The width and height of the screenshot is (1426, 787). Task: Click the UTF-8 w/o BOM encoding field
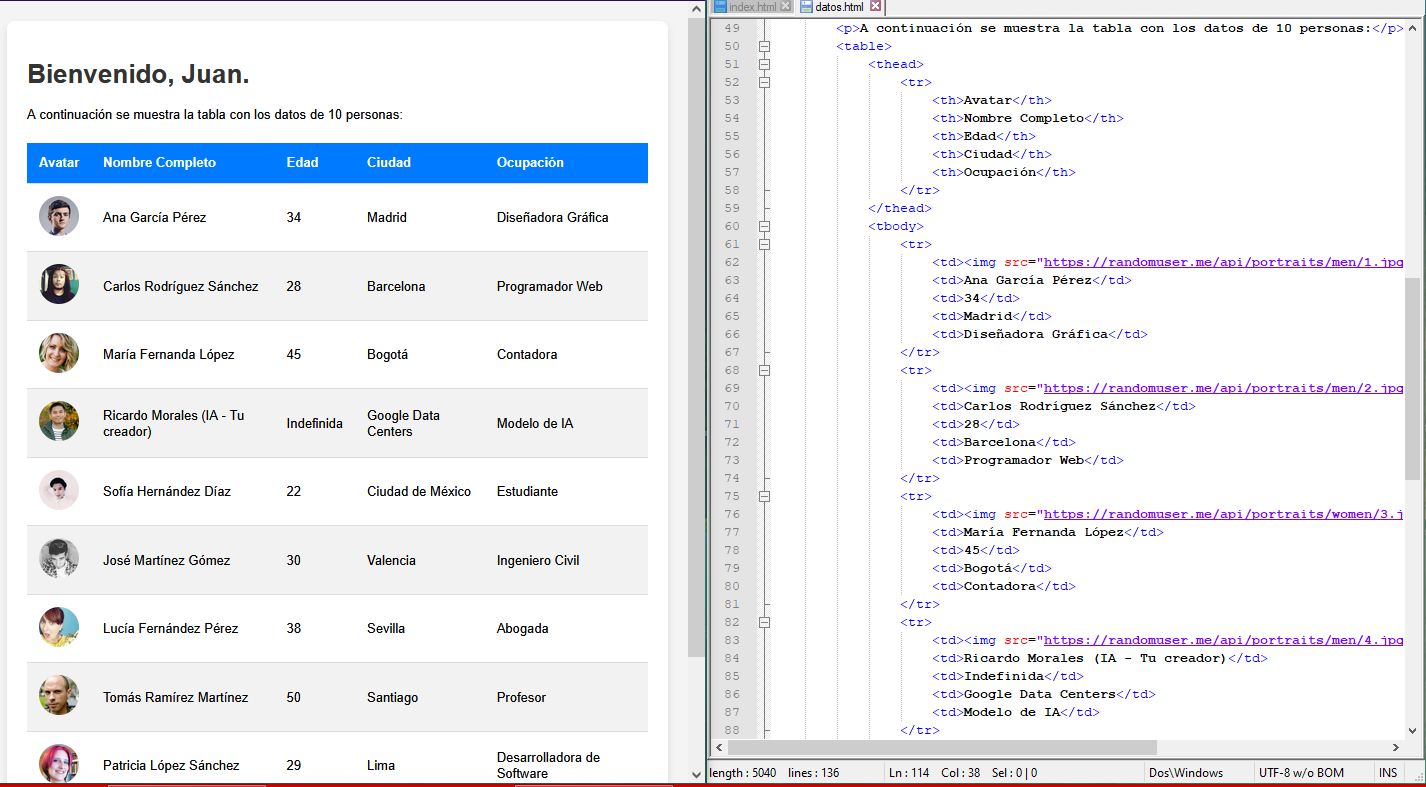(x=1300, y=773)
